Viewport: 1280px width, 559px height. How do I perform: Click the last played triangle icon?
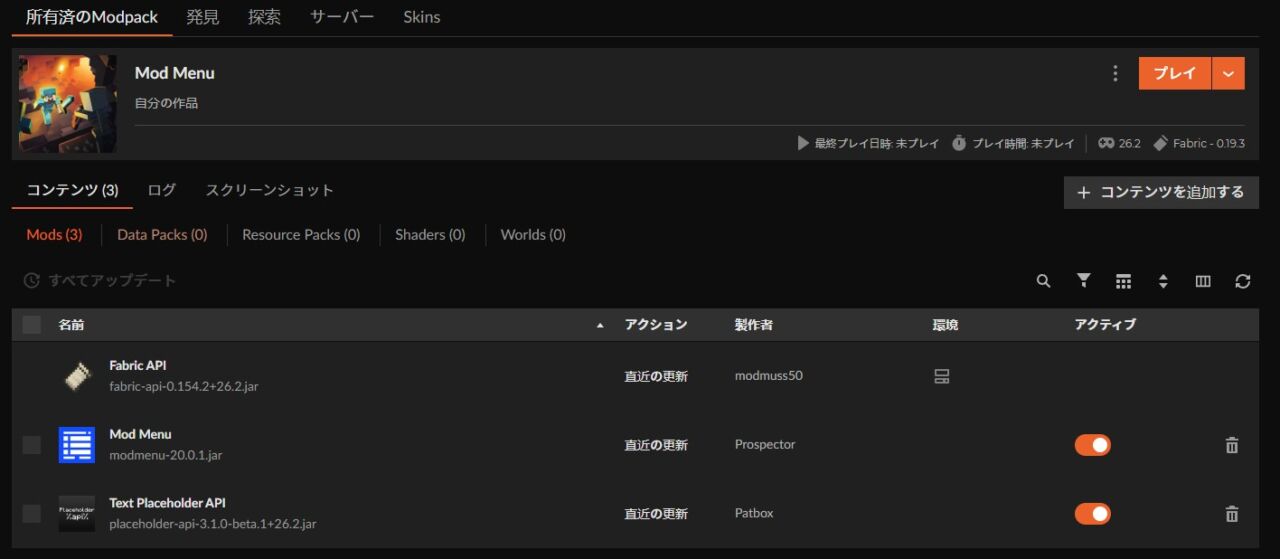tap(803, 143)
